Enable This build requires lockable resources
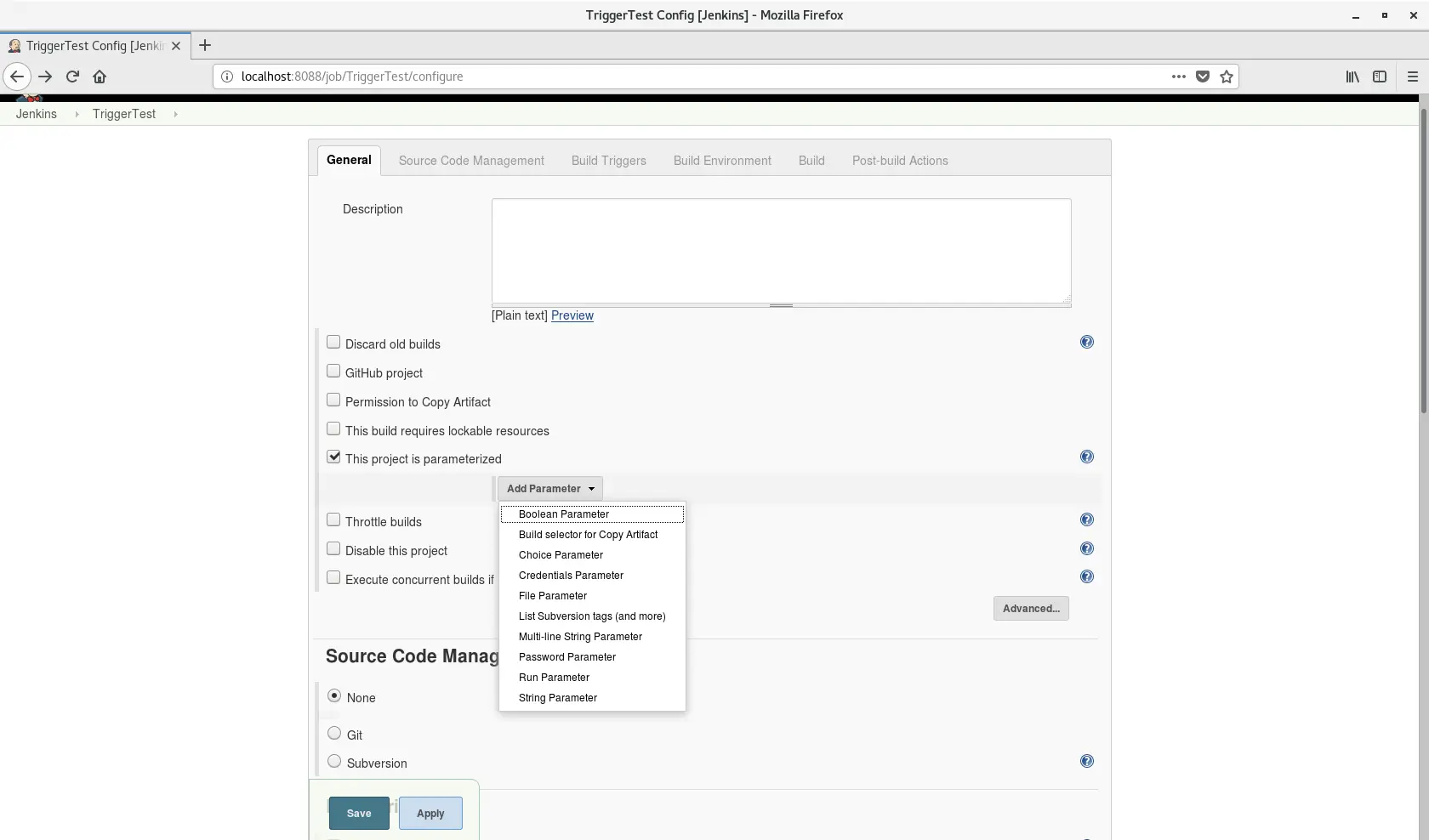The height and width of the screenshot is (840, 1429). 333,429
